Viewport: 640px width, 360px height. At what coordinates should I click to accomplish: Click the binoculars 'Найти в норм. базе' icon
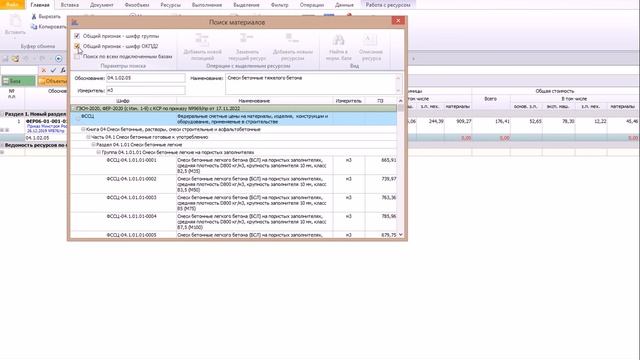click(338, 40)
